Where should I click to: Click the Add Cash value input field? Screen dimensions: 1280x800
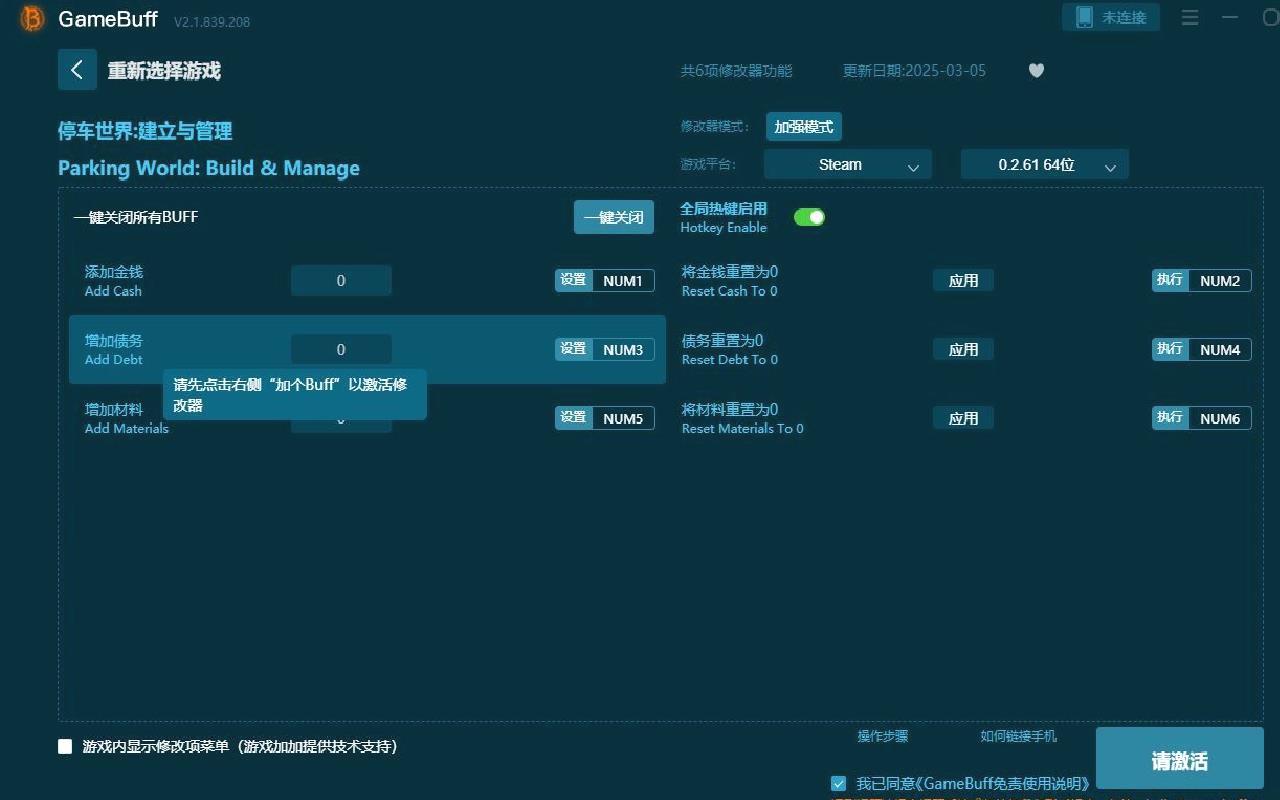pos(341,281)
